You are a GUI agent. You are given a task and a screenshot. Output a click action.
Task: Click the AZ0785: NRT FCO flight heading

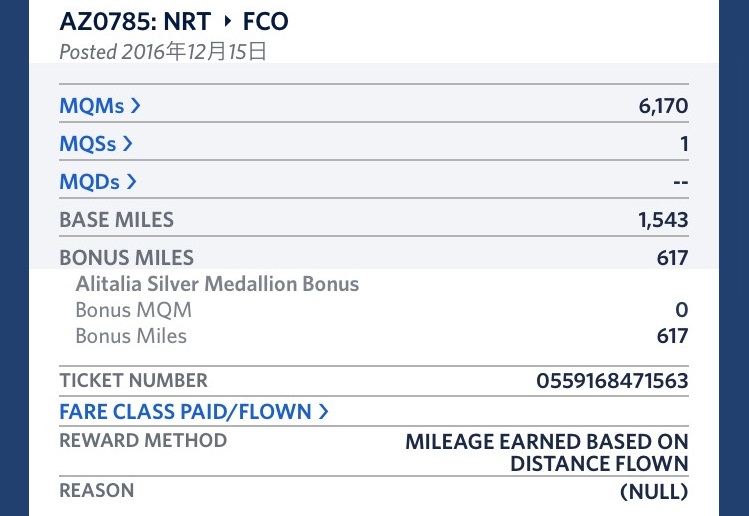[x=174, y=22]
